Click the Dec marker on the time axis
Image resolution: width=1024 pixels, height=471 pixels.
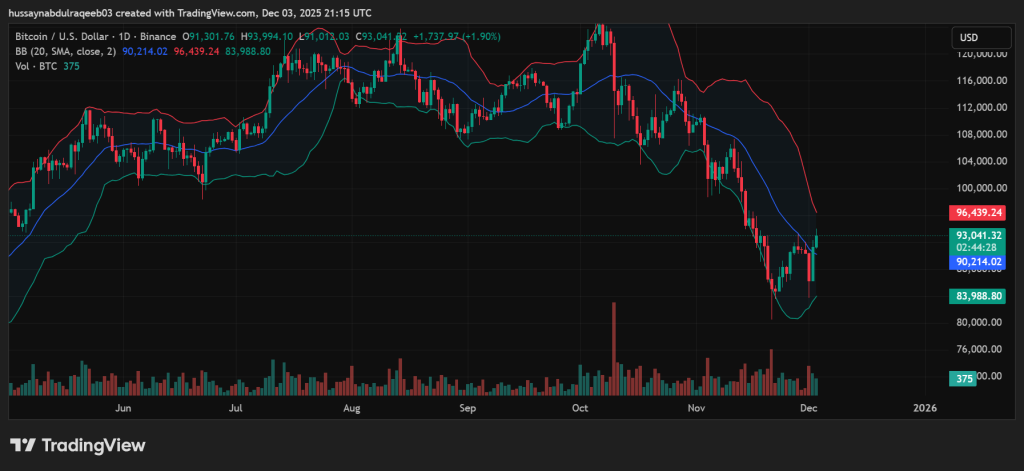tap(809, 408)
